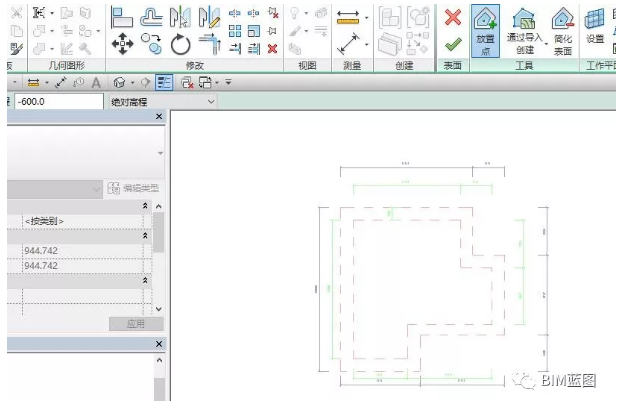Click the -600.0 elevation input field
This screenshot has width=620, height=401.
(59, 102)
